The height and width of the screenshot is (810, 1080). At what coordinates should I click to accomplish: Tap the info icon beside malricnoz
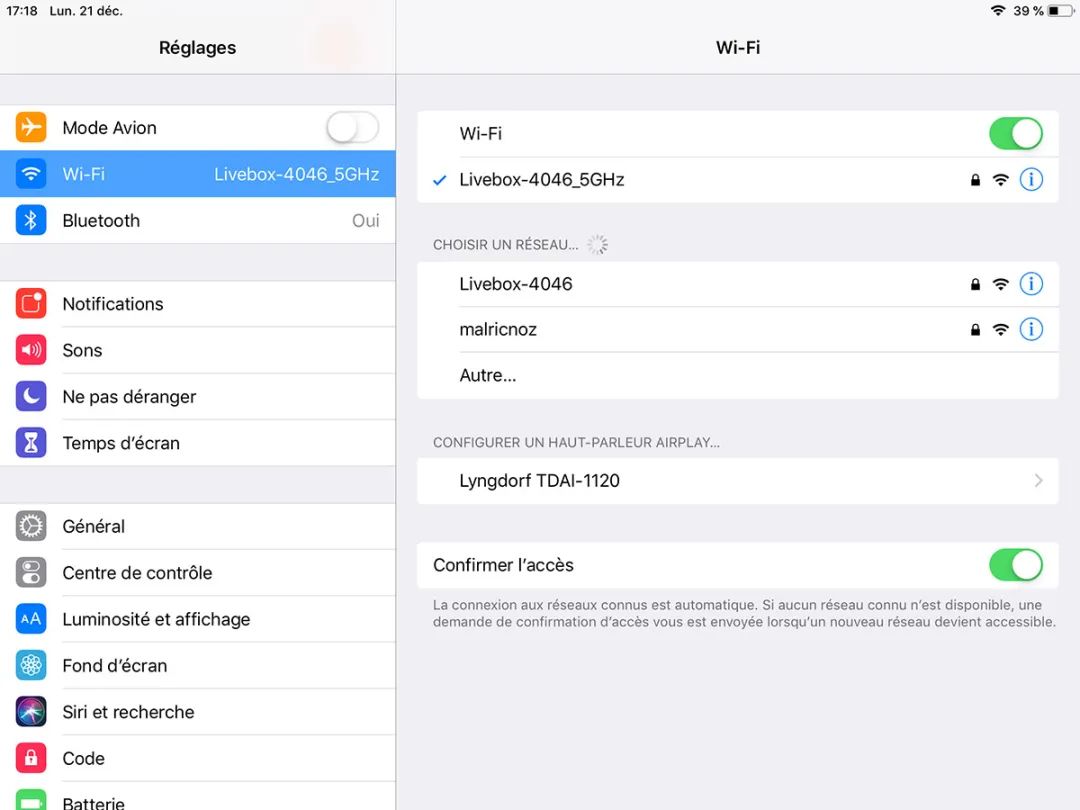pyautogui.click(x=1030, y=329)
